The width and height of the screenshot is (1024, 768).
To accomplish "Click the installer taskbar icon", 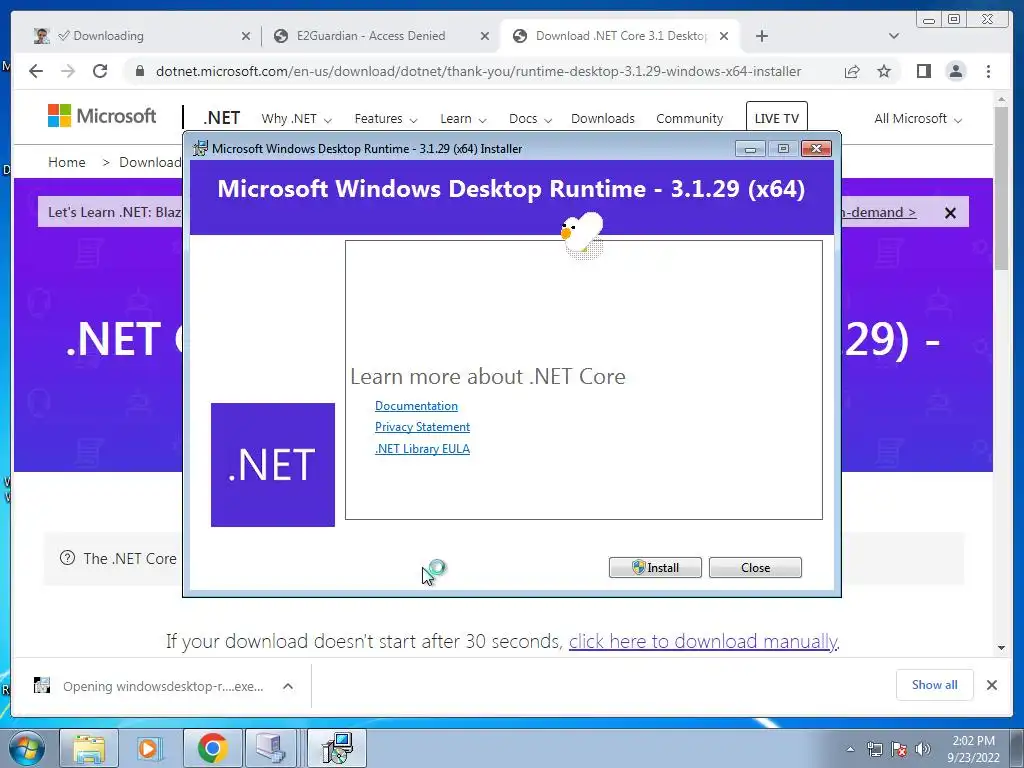I will [337, 748].
